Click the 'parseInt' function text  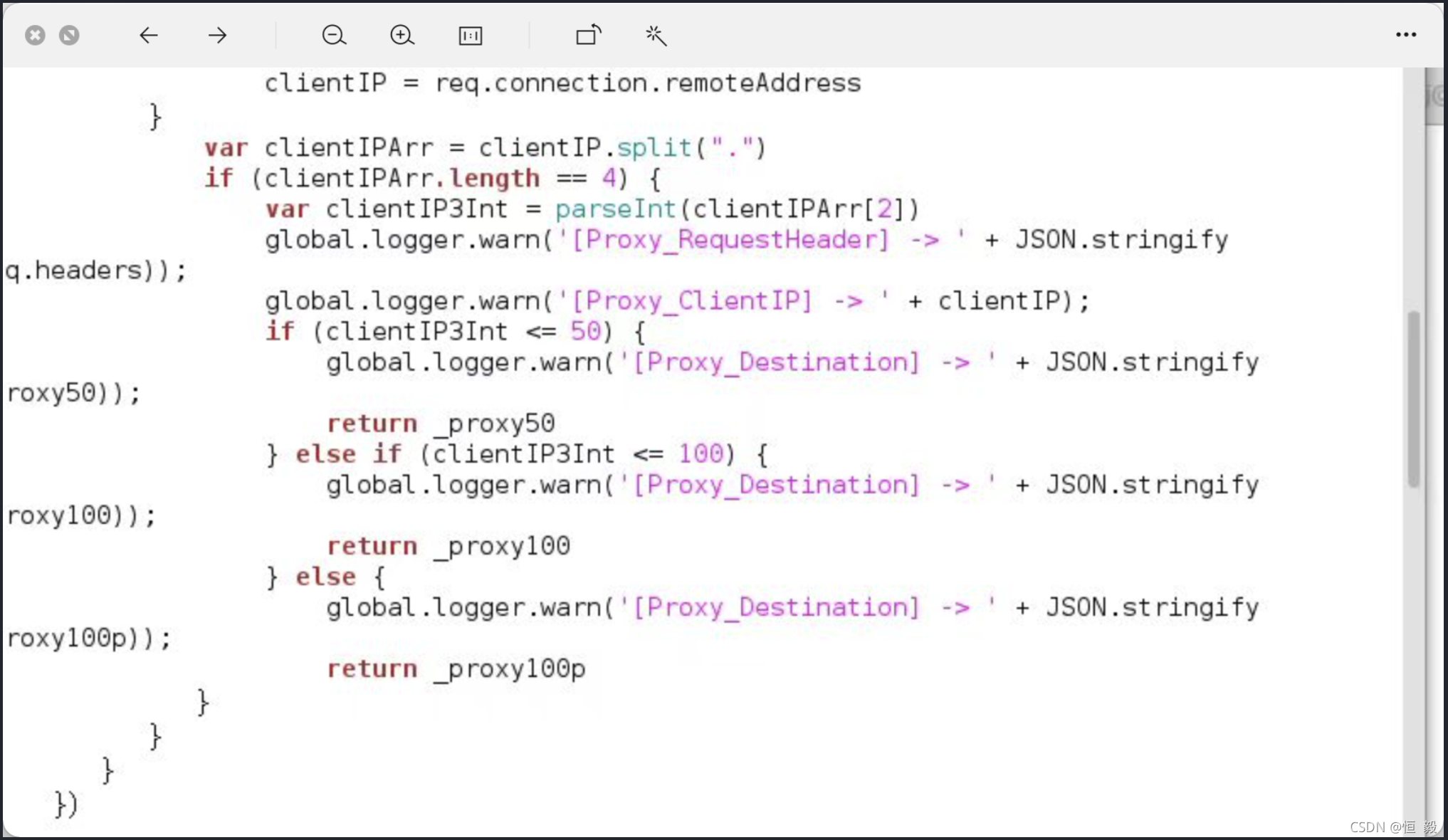[x=615, y=209]
